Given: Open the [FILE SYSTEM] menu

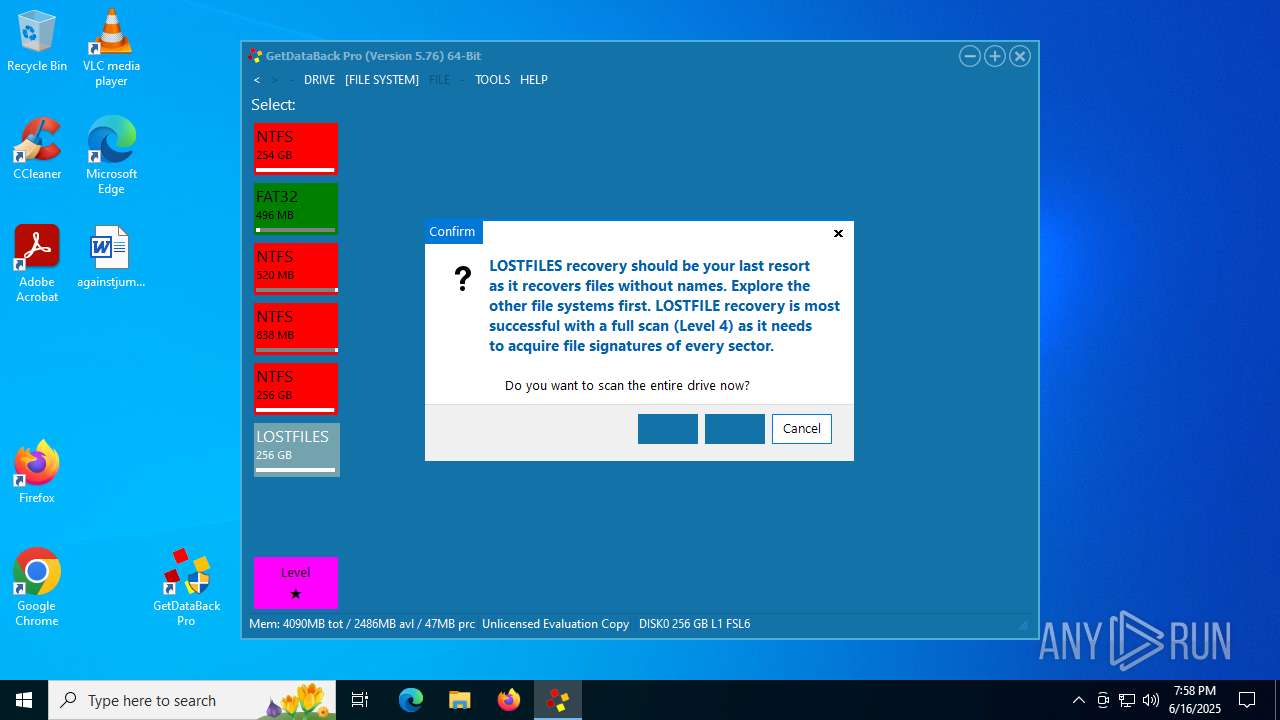Looking at the screenshot, I should pyautogui.click(x=382, y=80).
